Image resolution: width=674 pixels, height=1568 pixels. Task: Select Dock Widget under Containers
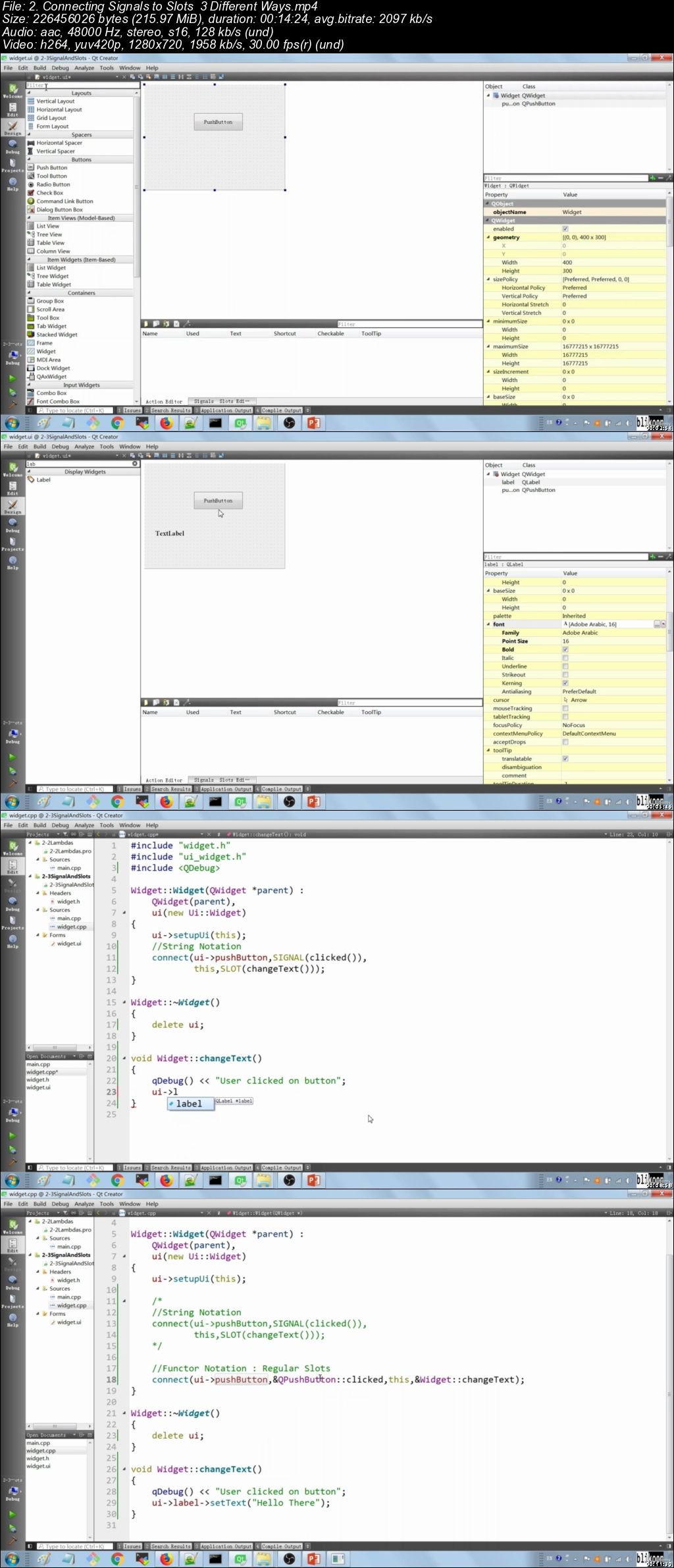point(53,368)
